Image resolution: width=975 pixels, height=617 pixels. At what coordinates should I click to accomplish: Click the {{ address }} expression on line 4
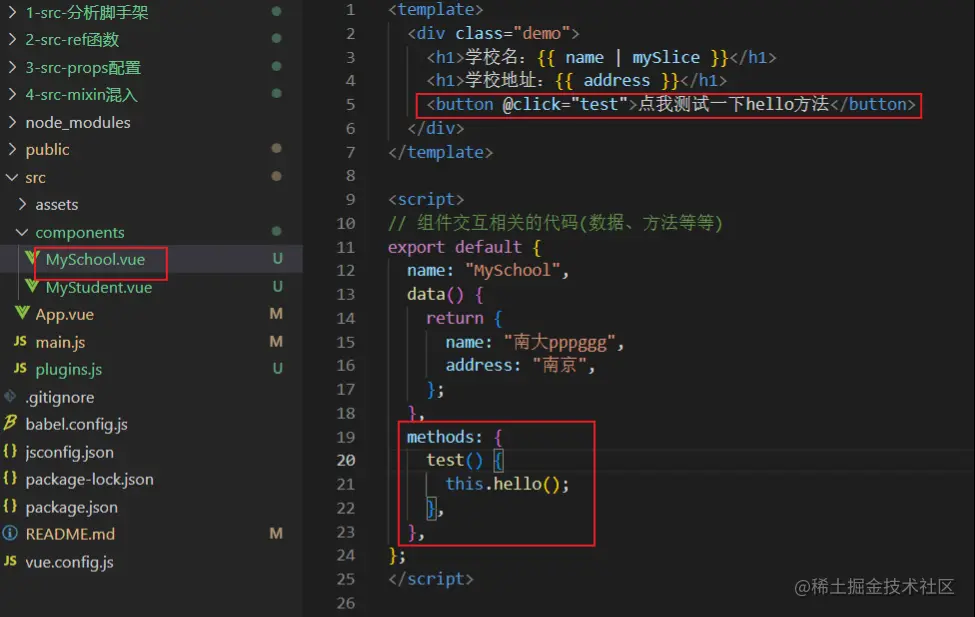[x=617, y=81]
